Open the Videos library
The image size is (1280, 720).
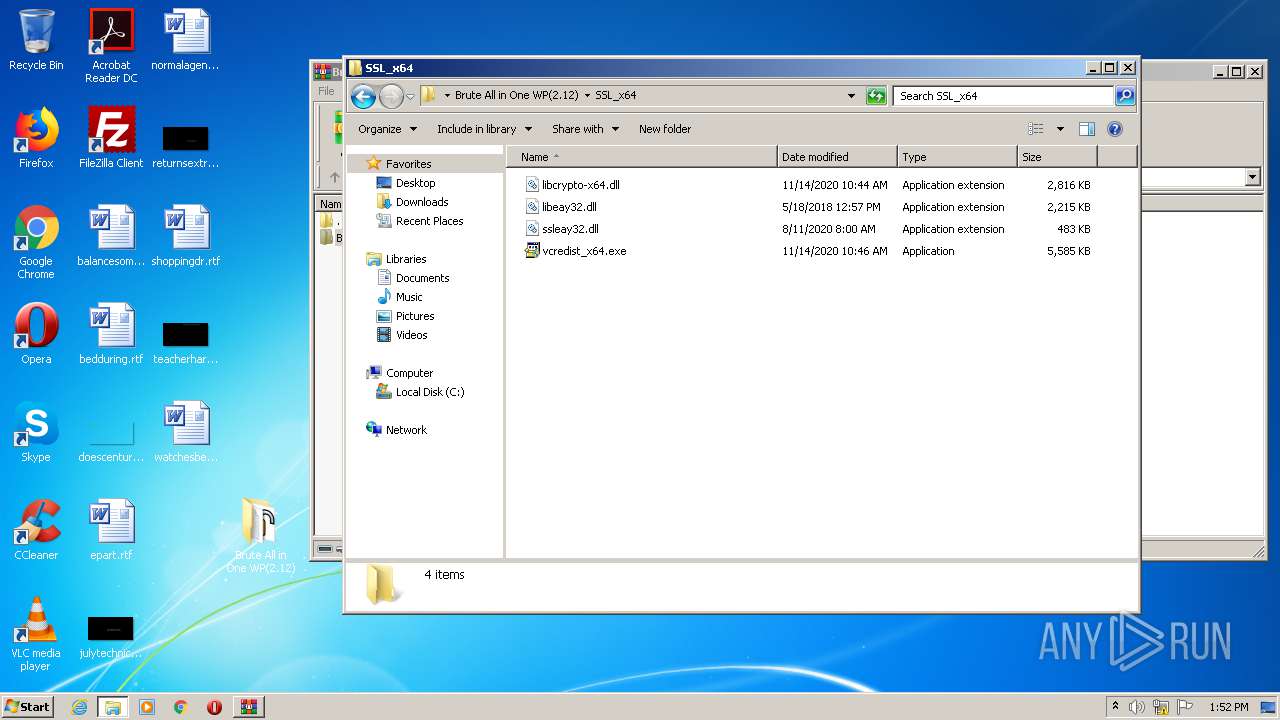tap(411, 335)
